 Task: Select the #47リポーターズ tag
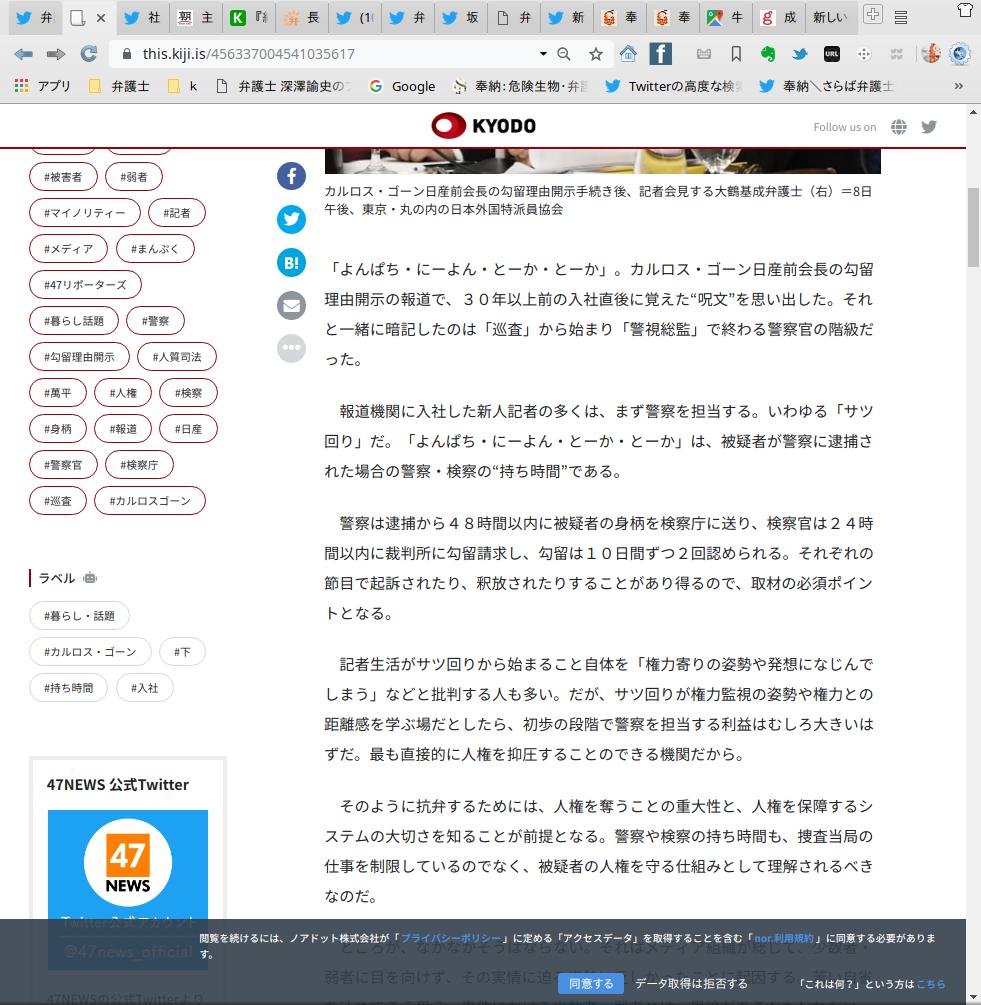85,285
